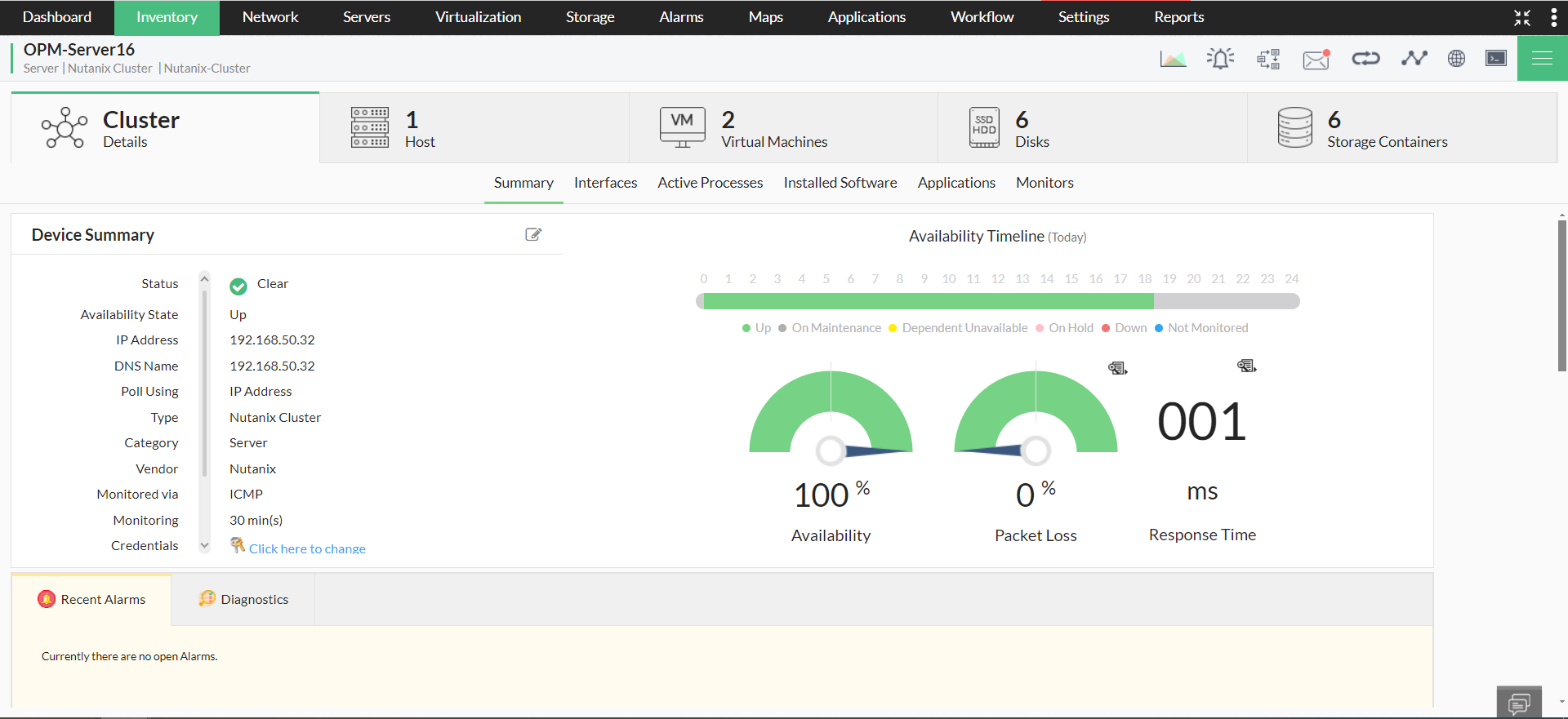The width and height of the screenshot is (1568, 719).
Task: Edit Device Summary with pencil icon
Action: 533,235
